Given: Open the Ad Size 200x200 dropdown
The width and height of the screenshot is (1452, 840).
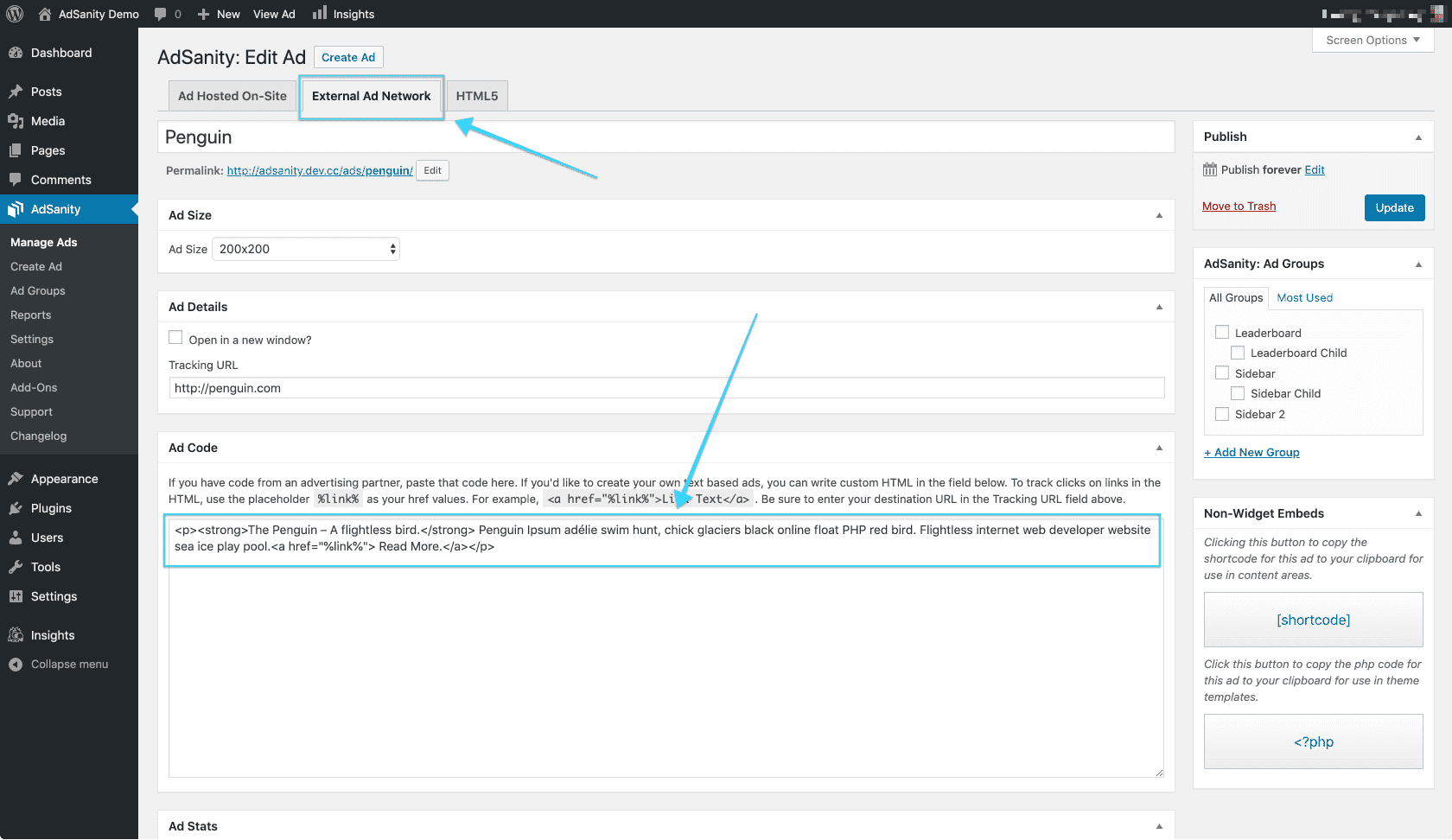Looking at the screenshot, I should click(x=306, y=249).
